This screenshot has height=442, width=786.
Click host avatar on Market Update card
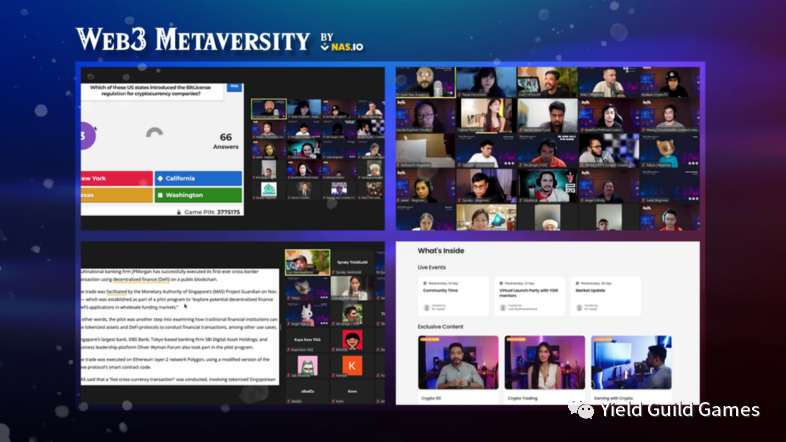(579, 307)
